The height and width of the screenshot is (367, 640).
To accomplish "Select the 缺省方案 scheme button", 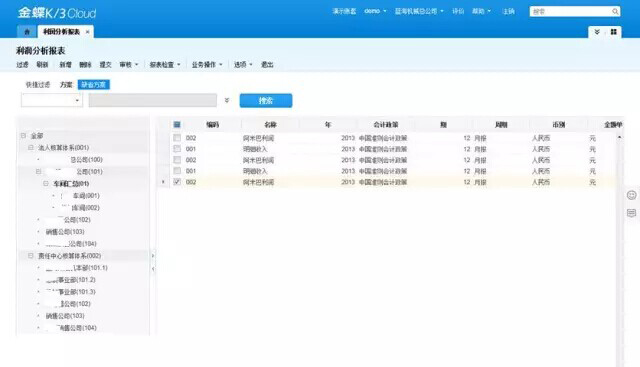I will click(x=93, y=85).
